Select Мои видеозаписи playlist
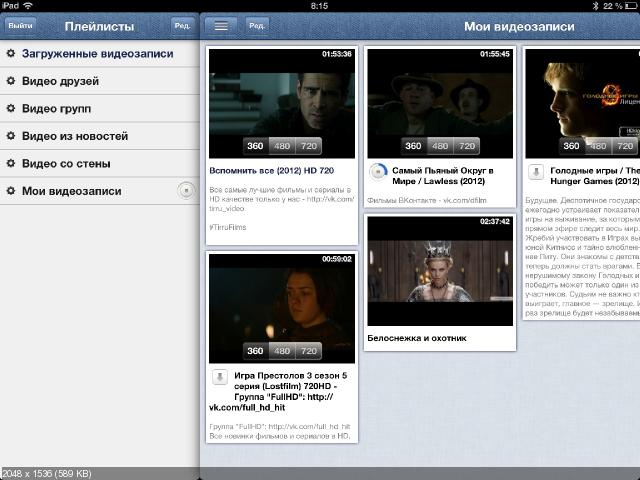640x480 pixels. [x=100, y=191]
